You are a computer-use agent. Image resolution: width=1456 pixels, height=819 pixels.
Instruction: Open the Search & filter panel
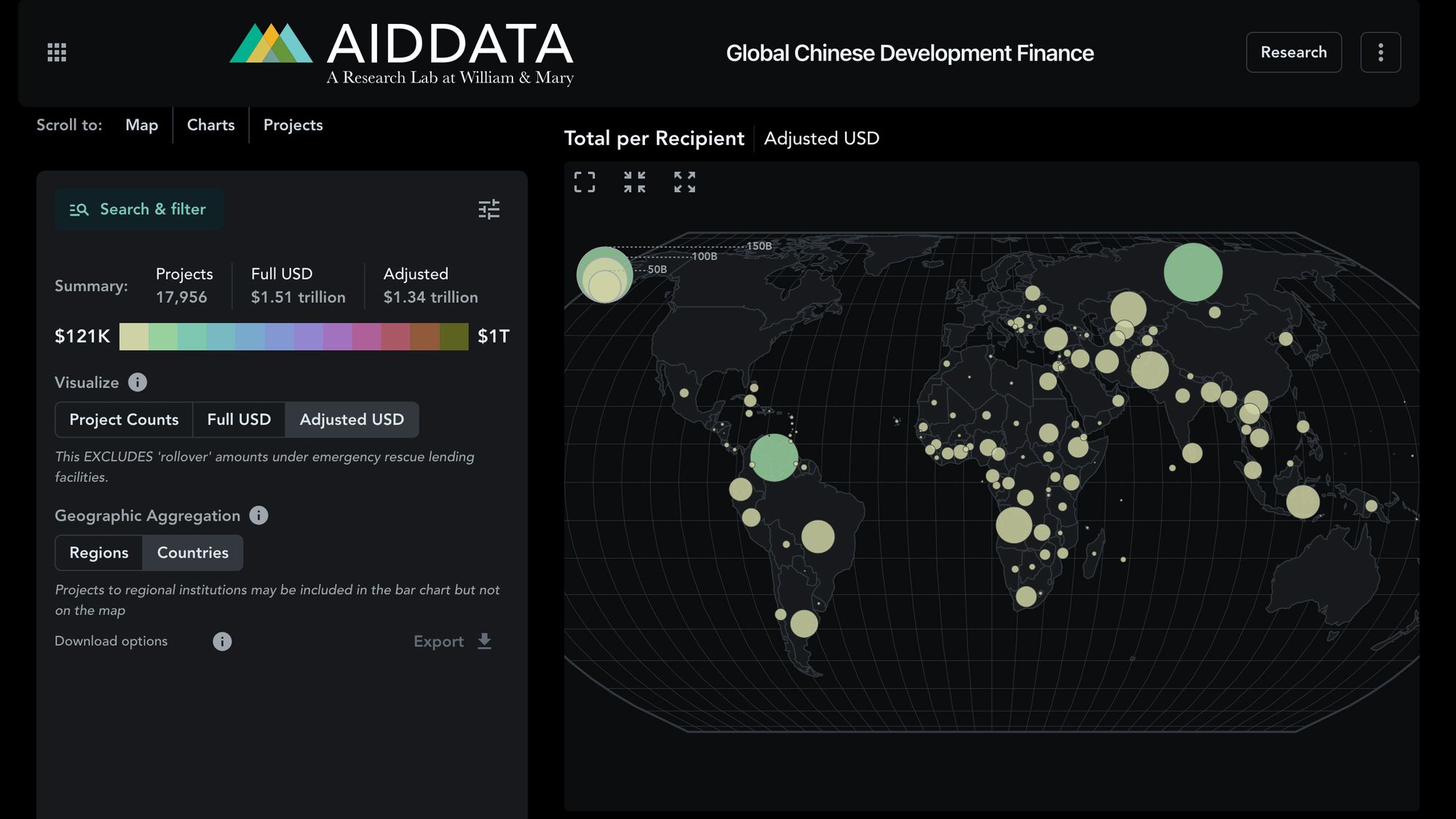coord(139,209)
